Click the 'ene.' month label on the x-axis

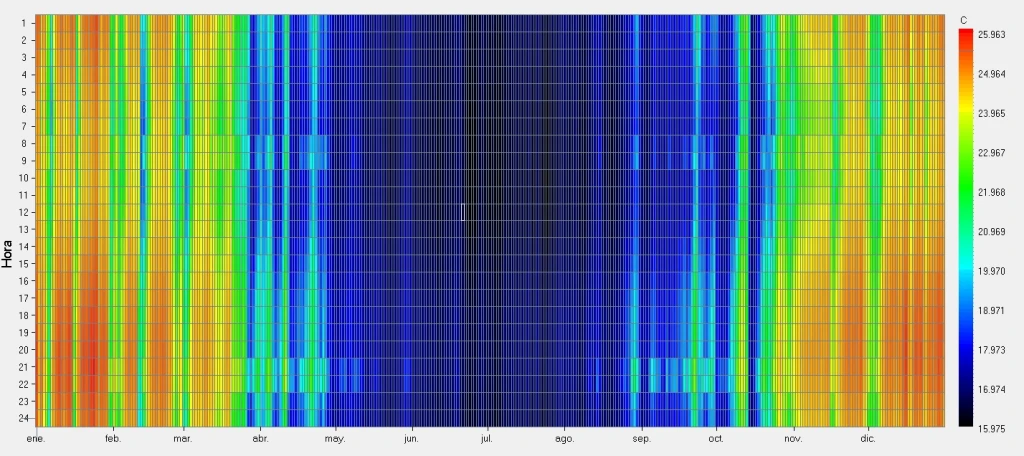(36, 439)
